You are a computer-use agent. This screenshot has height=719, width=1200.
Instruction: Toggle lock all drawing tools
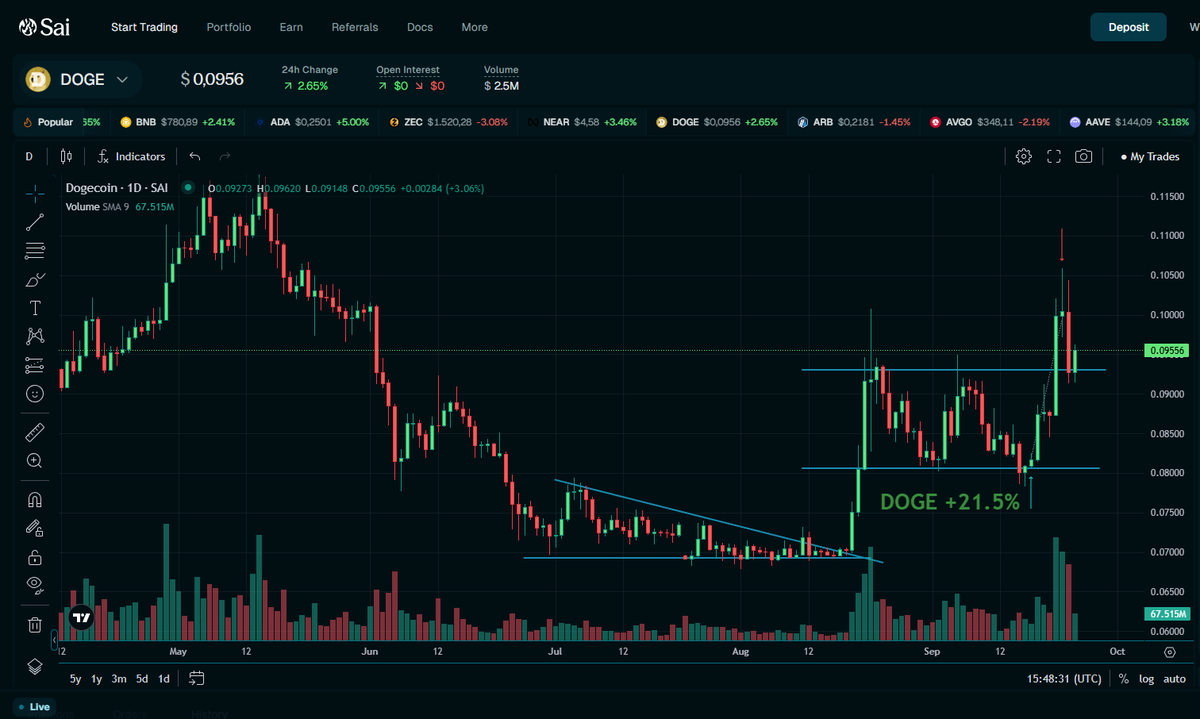click(35, 557)
